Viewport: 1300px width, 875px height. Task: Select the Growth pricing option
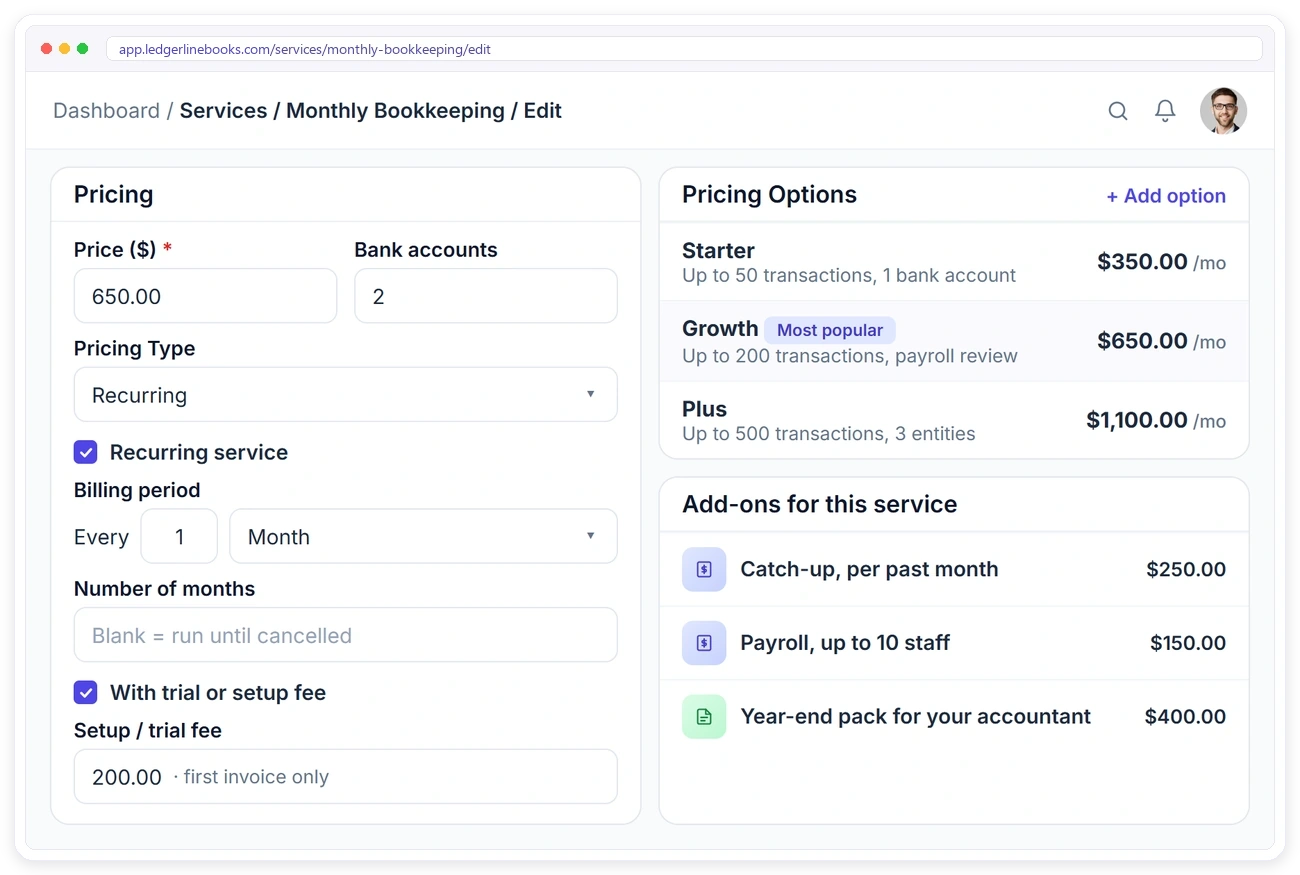tap(954, 342)
